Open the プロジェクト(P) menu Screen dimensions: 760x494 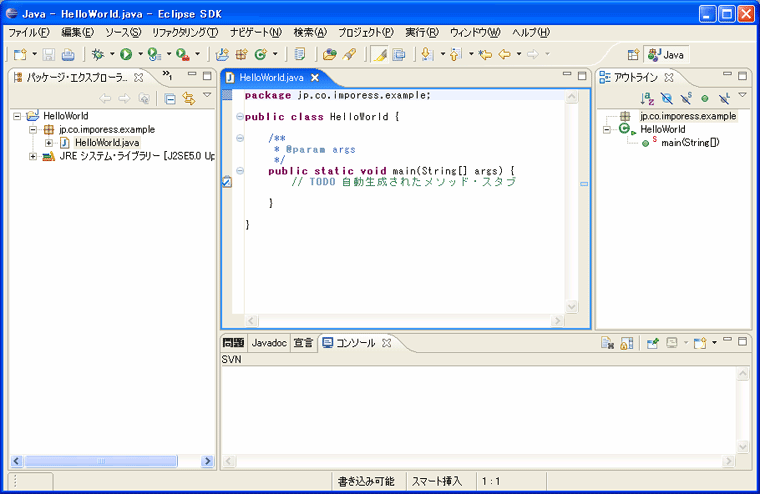pos(366,32)
